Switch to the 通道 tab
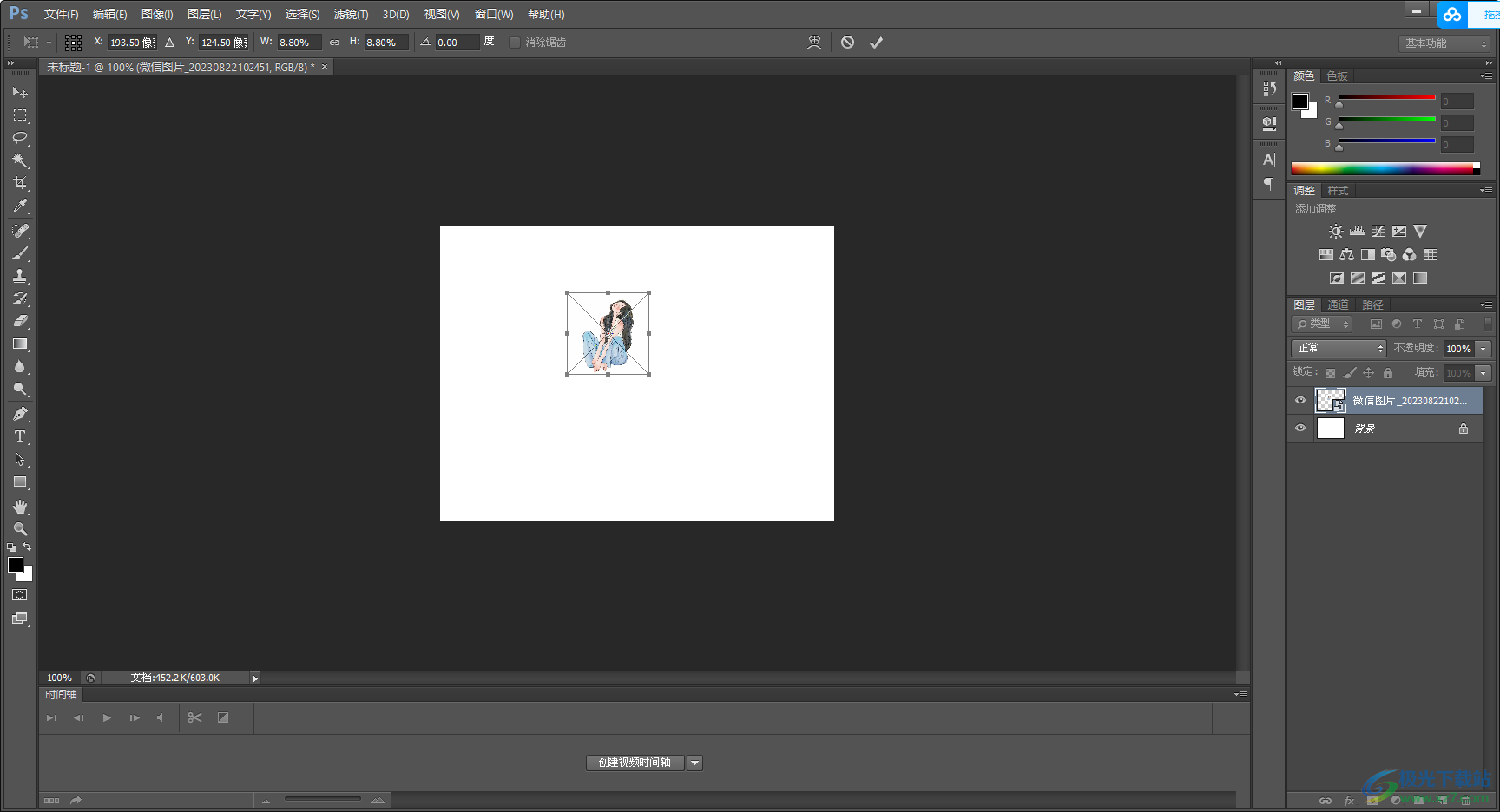This screenshot has height=812, width=1500. (1338, 304)
